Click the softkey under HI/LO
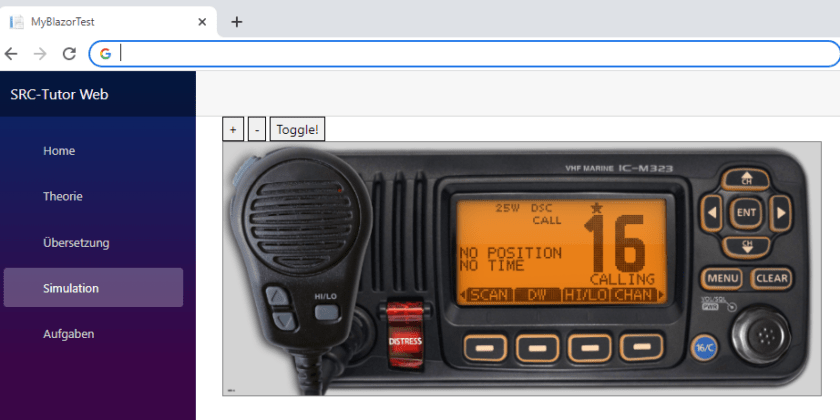 [x=589, y=348]
